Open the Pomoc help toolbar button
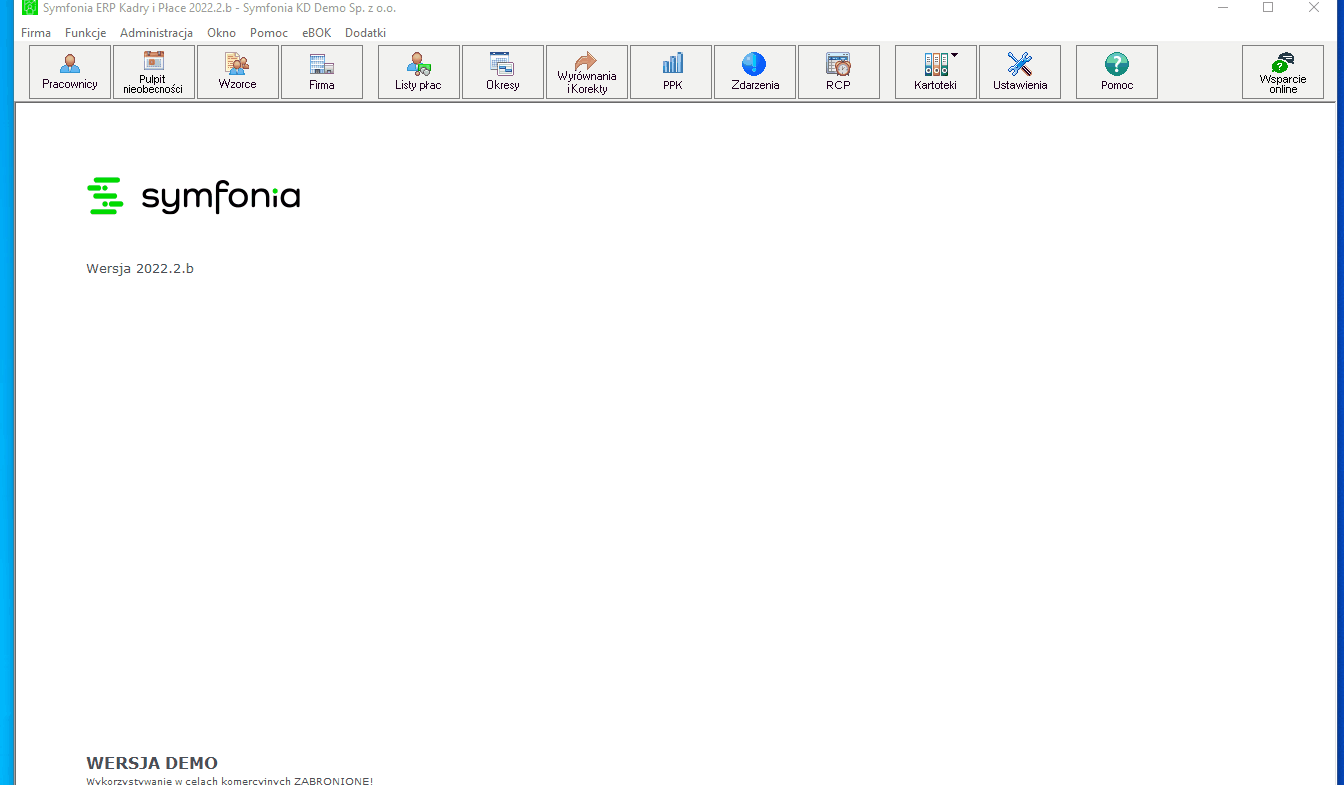 coord(1117,72)
